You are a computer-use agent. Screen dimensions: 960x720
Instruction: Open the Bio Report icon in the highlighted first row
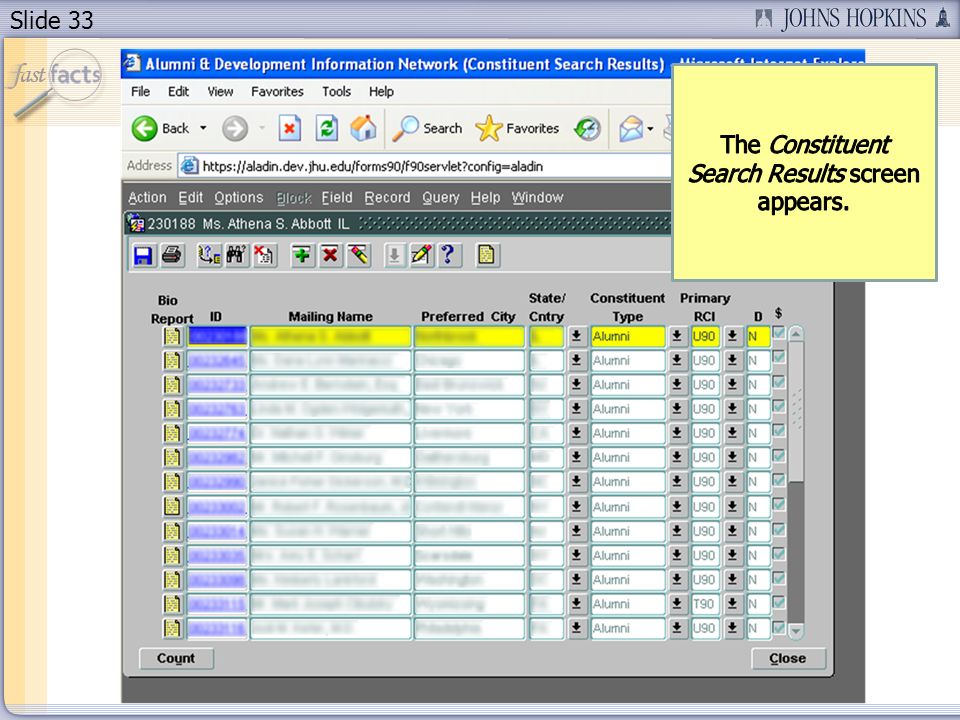(x=173, y=336)
